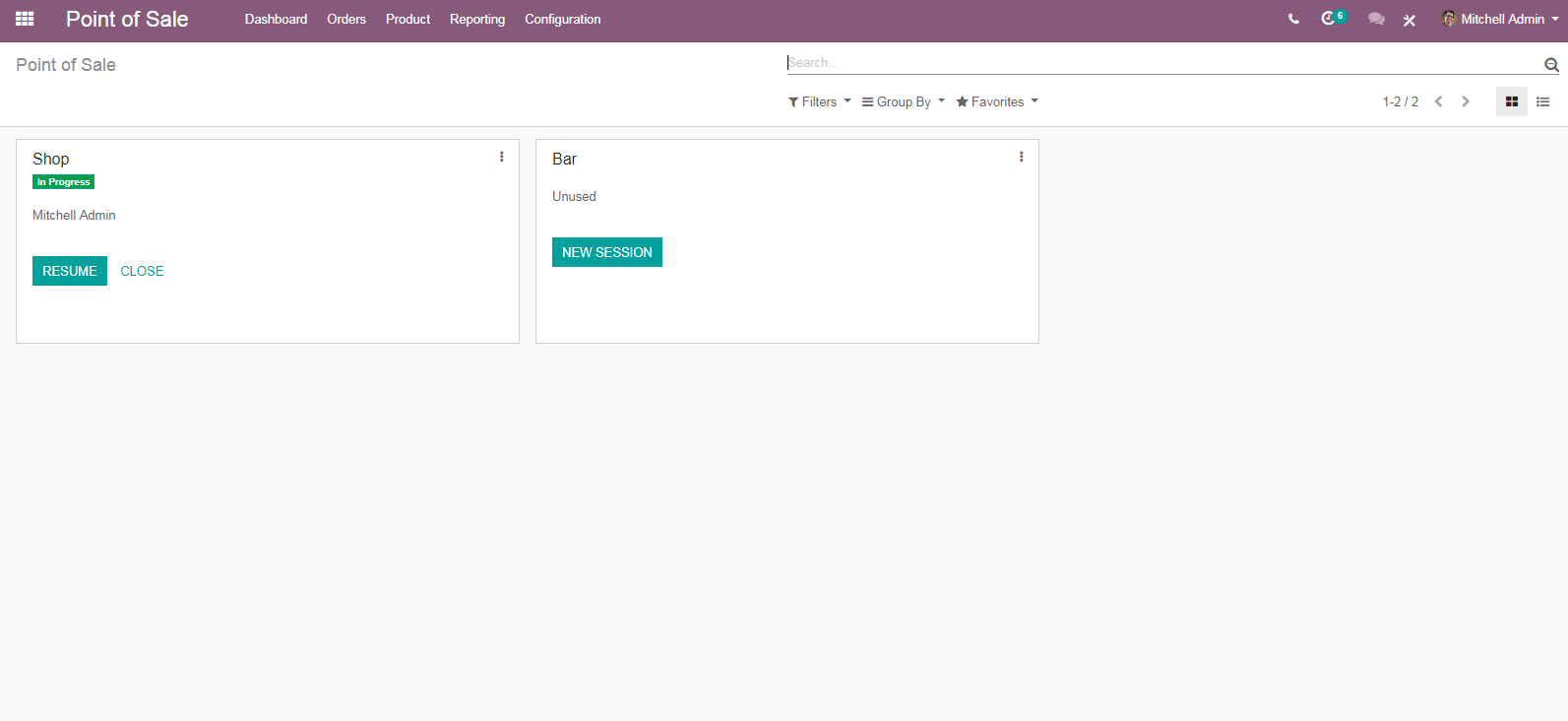Image resolution: width=1568 pixels, height=721 pixels.
Task: Open Shop card three-dot menu
Action: (502, 157)
